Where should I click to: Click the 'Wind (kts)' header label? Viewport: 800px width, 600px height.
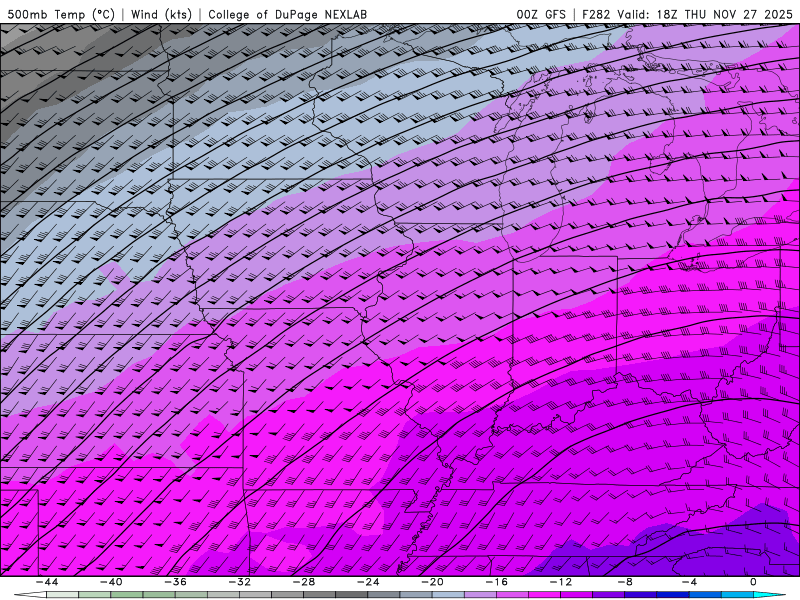[x=161, y=14]
